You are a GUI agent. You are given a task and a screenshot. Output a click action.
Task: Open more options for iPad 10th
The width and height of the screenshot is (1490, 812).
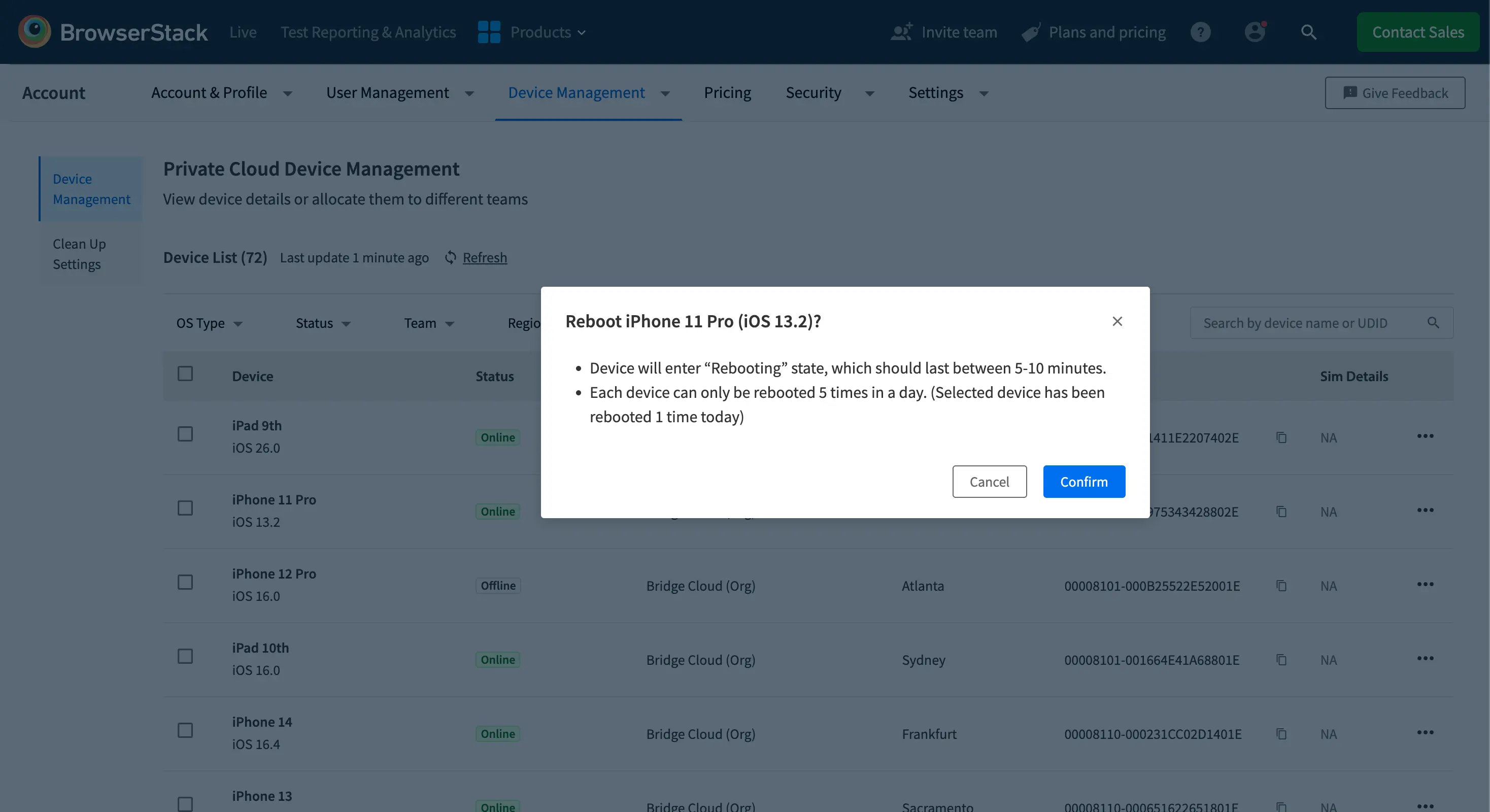1425,659
